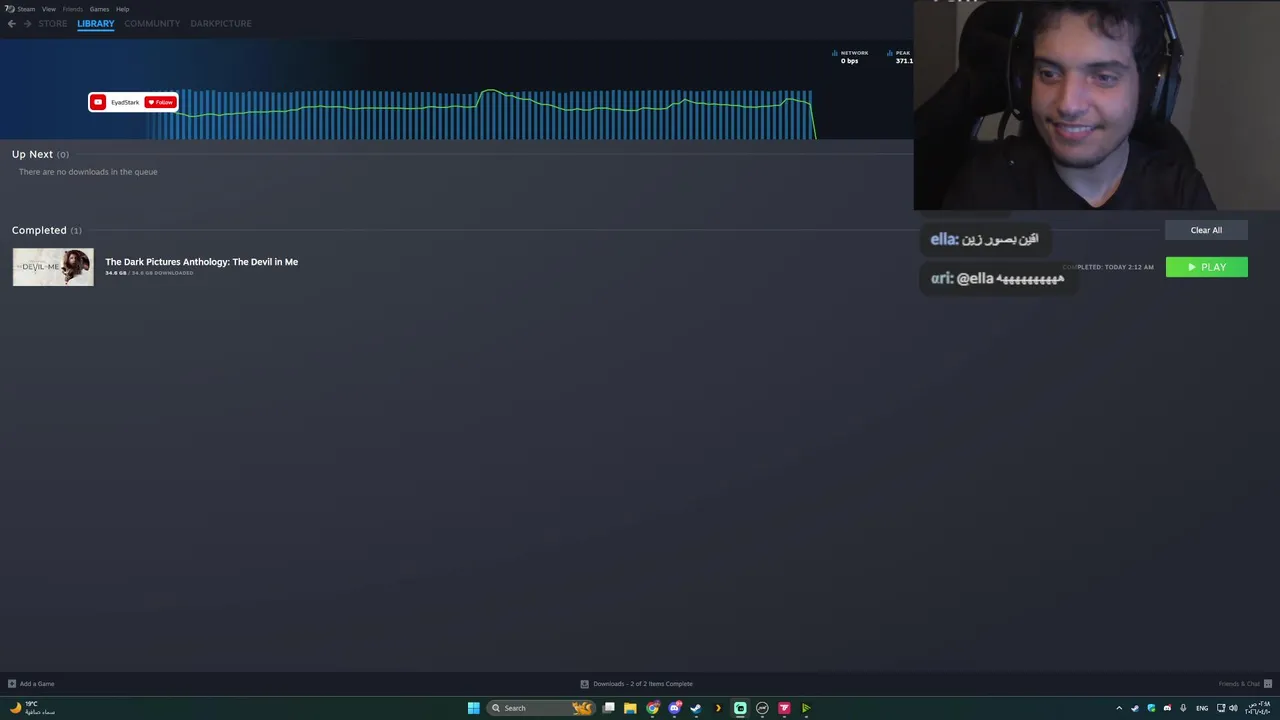The image size is (1280, 720).
Task: Open the Friends menu
Action: pos(73,9)
